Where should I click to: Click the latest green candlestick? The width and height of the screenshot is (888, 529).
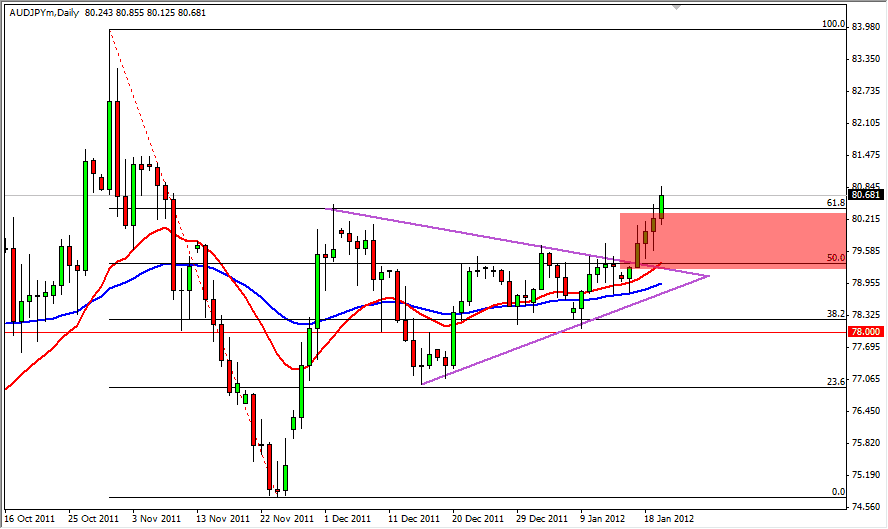(x=661, y=203)
